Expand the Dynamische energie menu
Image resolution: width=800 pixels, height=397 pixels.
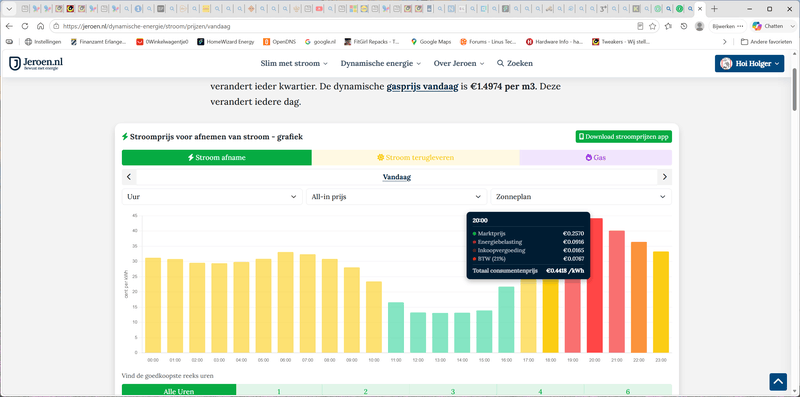[x=381, y=63]
